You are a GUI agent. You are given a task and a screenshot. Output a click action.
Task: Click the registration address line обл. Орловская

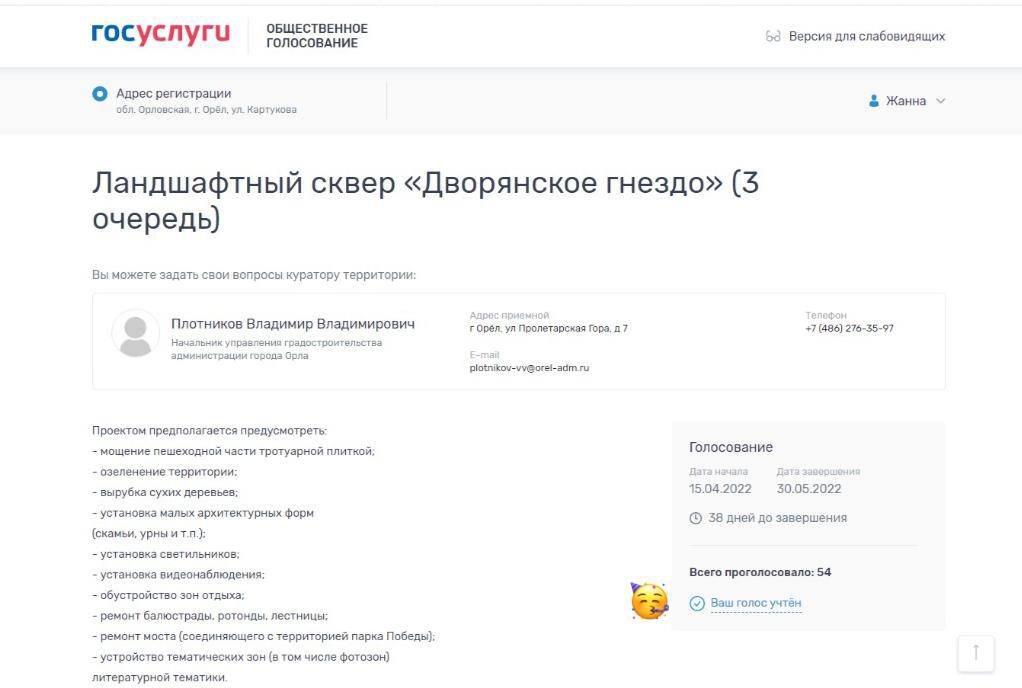(206, 110)
